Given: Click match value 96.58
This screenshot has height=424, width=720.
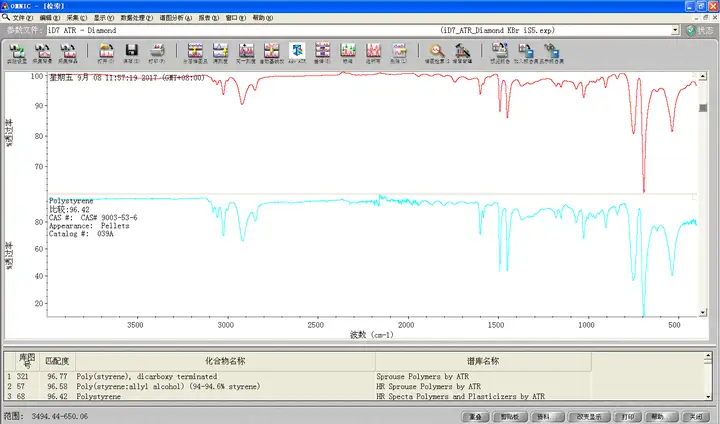Looking at the screenshot, I should [57, 386].
